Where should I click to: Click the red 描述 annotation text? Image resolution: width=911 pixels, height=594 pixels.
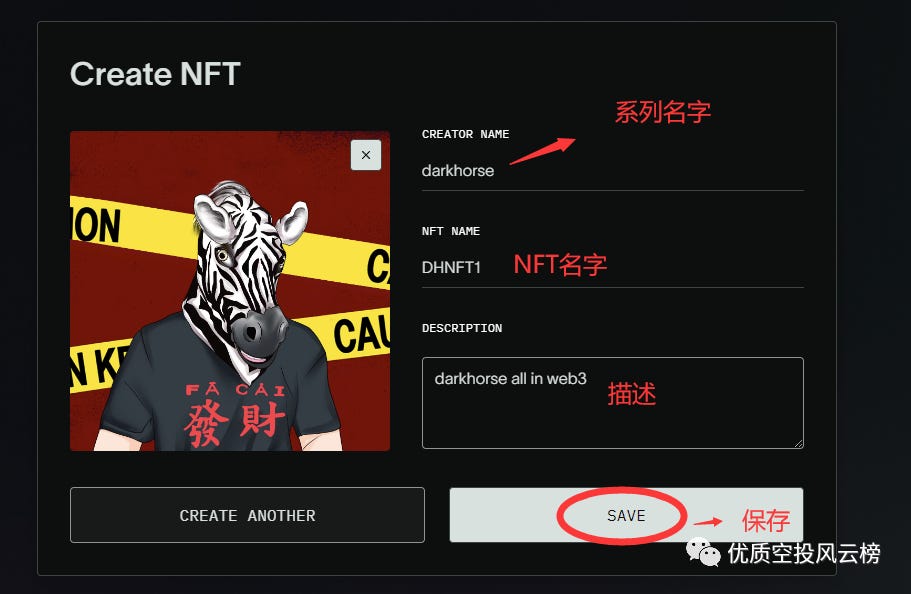[632, 394]
